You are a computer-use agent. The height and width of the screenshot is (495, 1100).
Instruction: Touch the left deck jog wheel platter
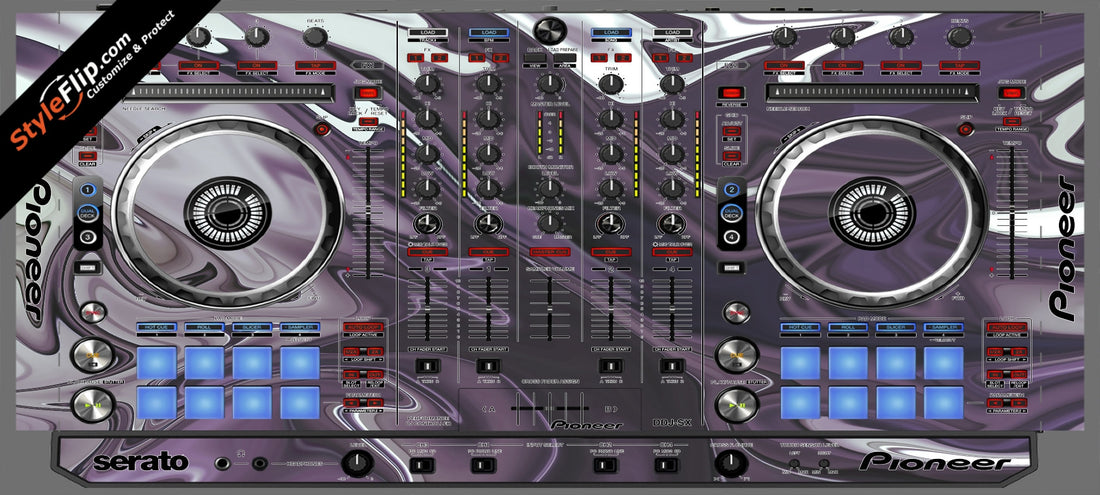tap(228, 212)
